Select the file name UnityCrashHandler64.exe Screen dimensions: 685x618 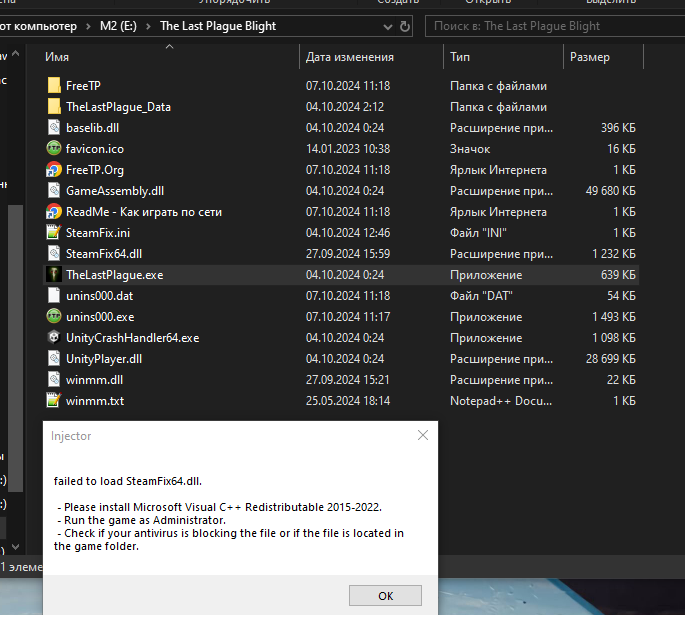pos(132,338)
